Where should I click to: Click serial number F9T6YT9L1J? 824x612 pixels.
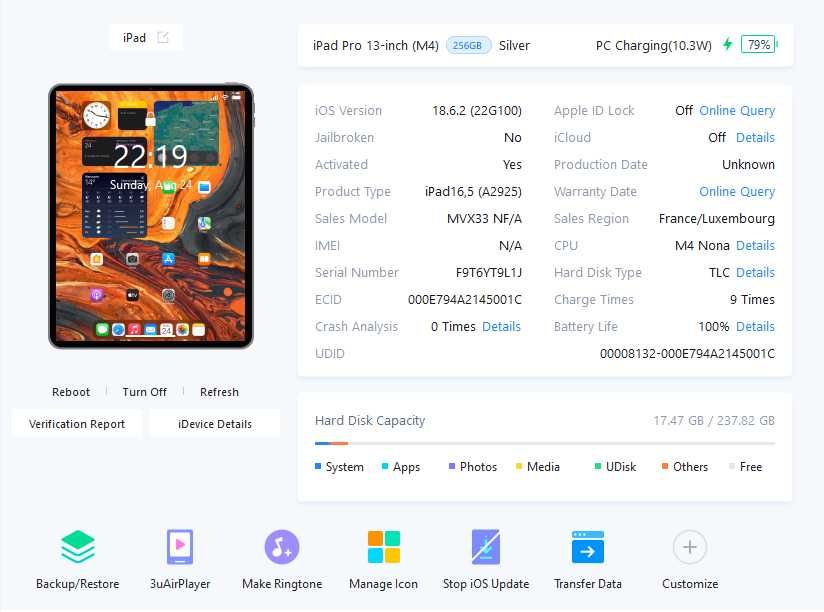pyautogui.click(x=488, y=273)
